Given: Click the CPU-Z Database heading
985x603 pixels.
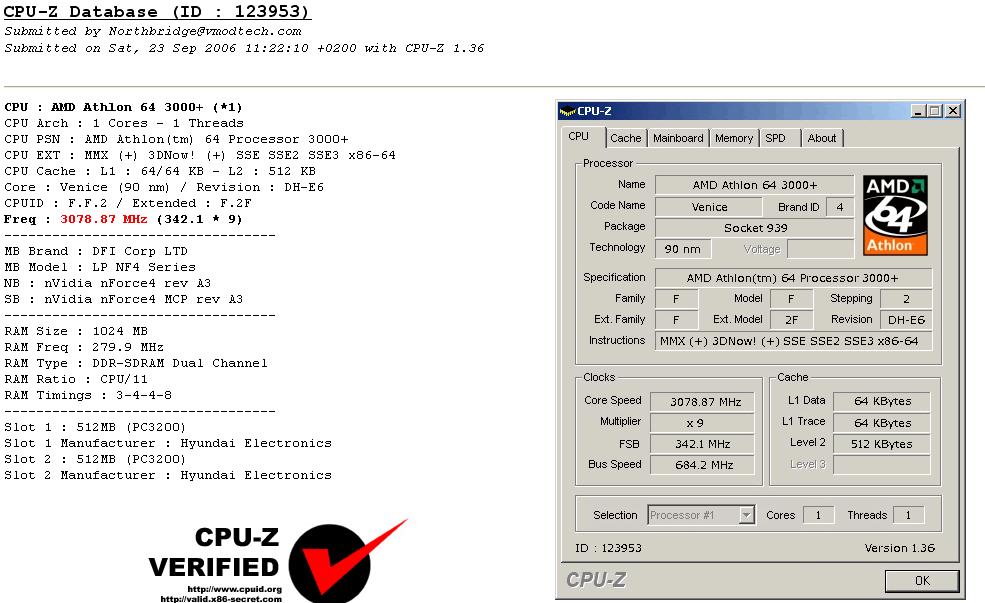Looking at the screenshot, I should click(157, 11).
